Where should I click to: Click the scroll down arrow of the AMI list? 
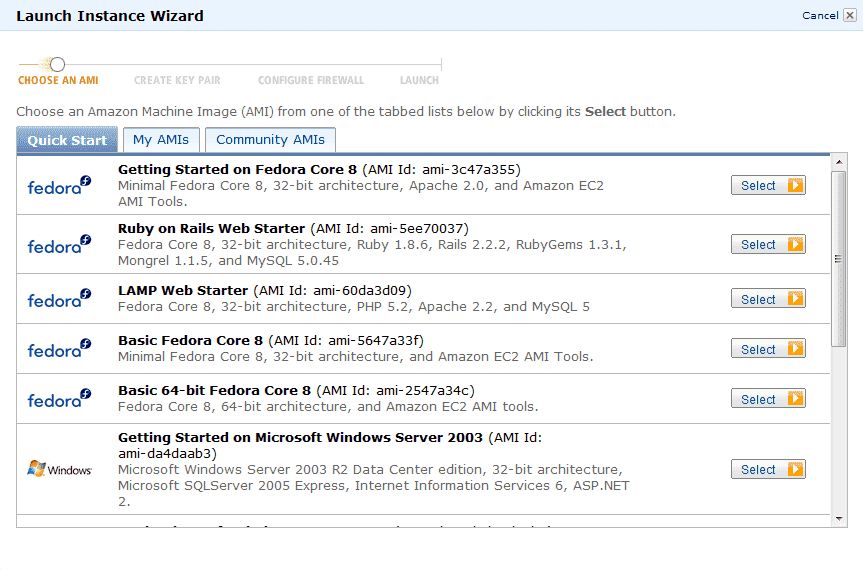(839, 519)
